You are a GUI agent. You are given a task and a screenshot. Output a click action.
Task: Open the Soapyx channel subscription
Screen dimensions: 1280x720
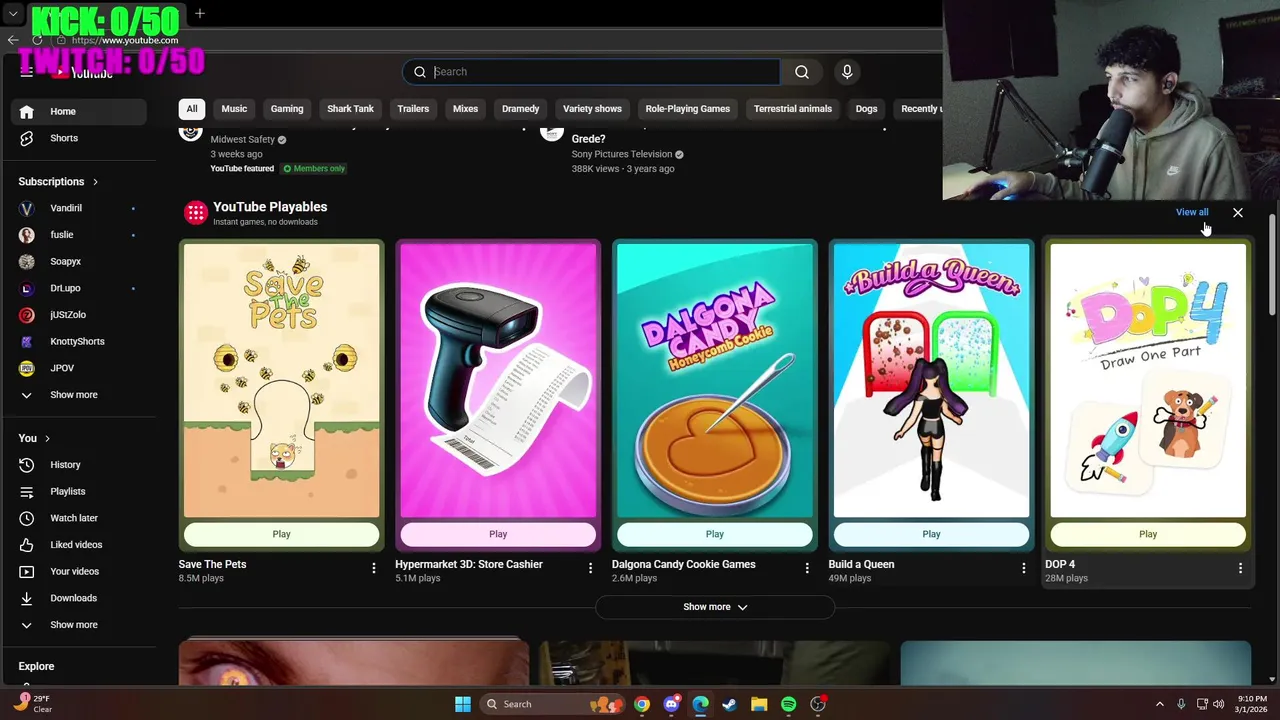tap(79, 261)
